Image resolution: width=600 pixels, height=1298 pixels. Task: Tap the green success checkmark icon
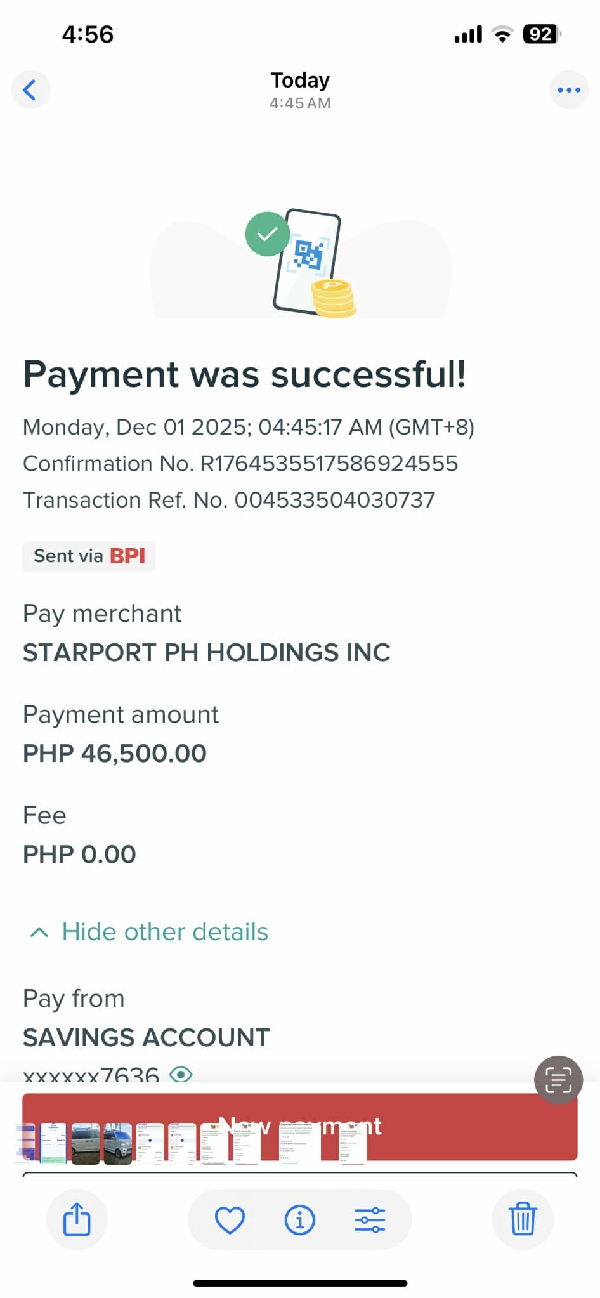click(x=267, y=234)
